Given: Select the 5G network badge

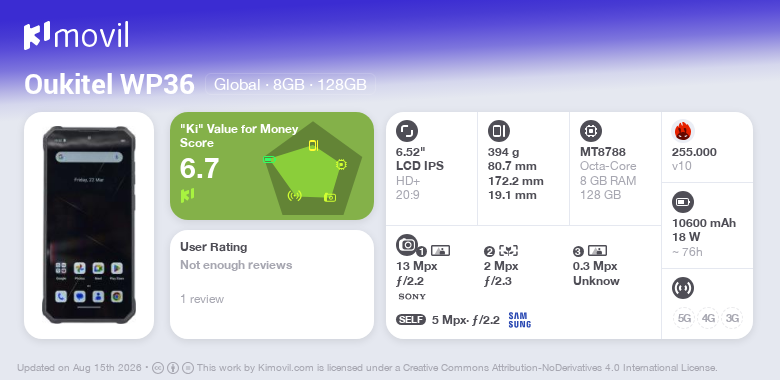Looking at the screenshot, I should 684,318.
